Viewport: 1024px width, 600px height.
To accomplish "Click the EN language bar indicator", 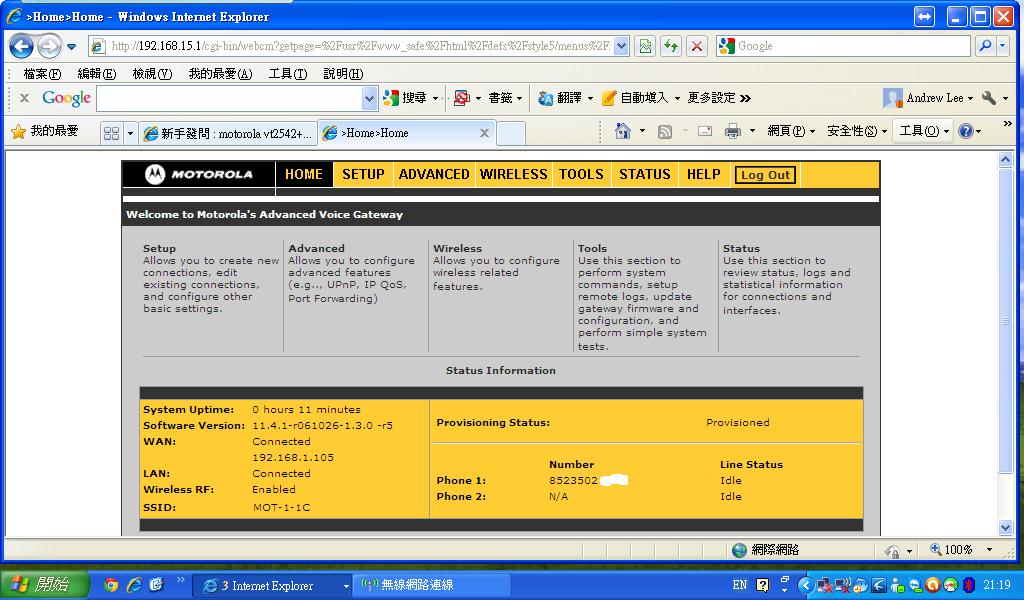I will pyautogui.click(x=739, y=585).
